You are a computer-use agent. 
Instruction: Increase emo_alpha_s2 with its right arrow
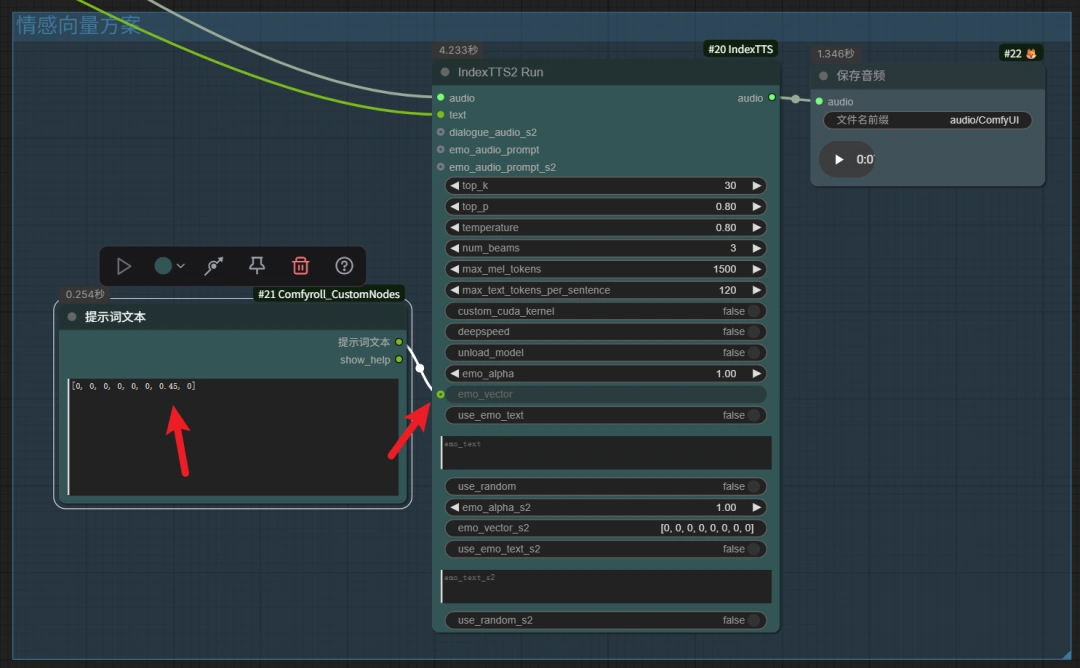click(x=757, y=508)
